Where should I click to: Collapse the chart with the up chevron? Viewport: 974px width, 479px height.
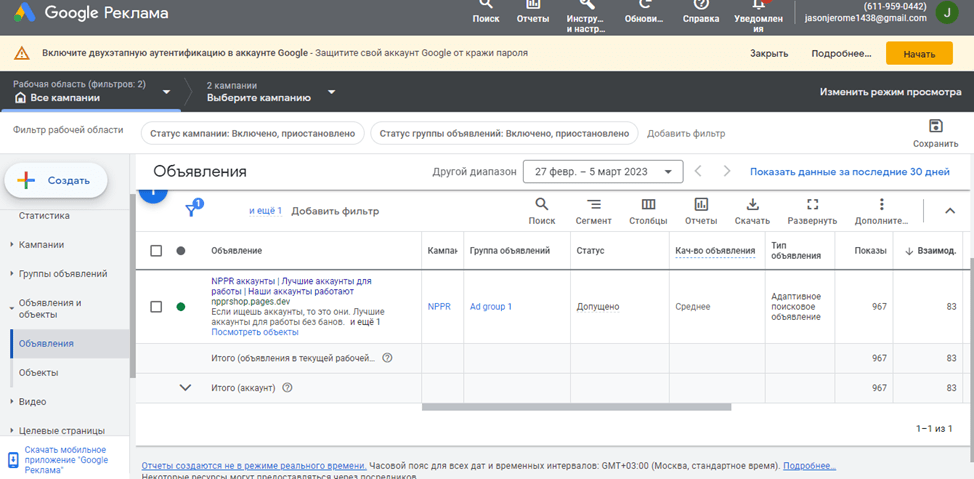click(949, 211)
